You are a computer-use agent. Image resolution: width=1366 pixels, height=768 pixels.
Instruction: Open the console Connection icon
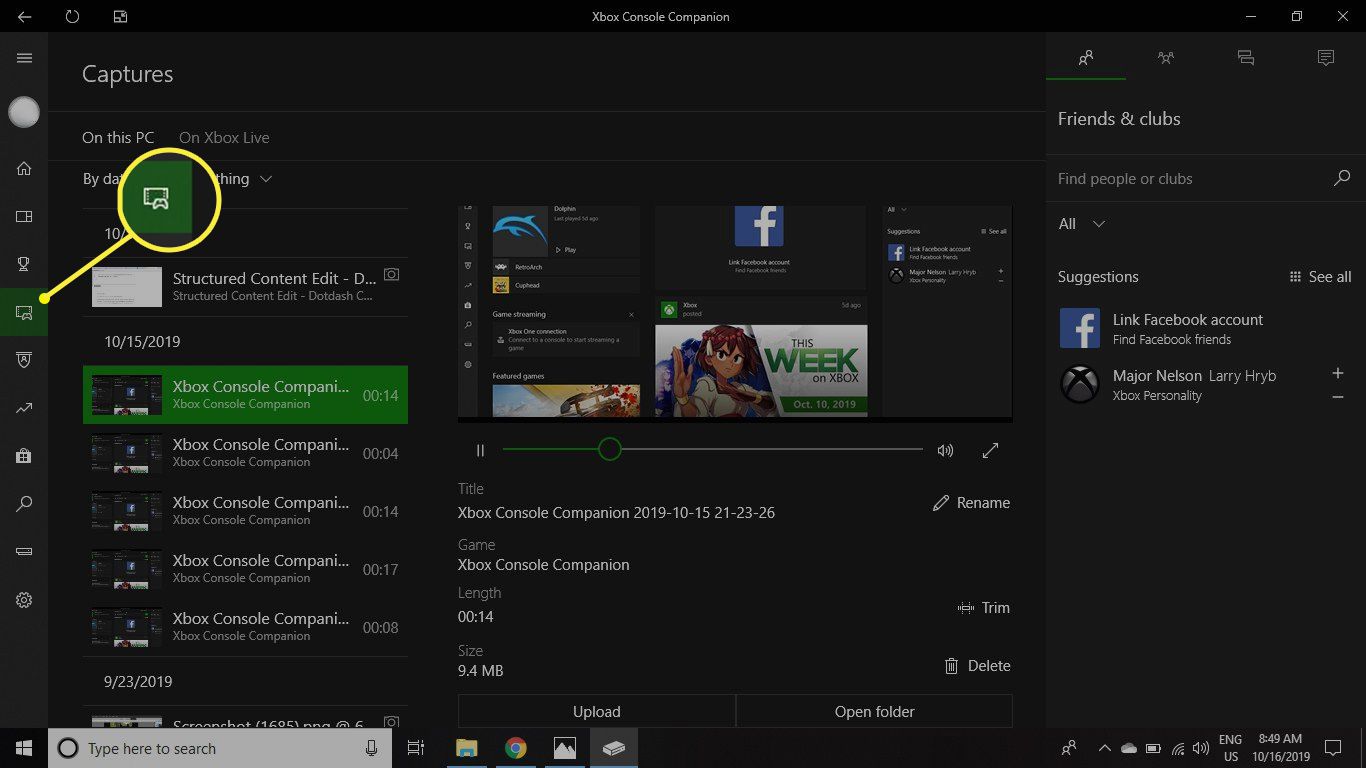(24, 552)
